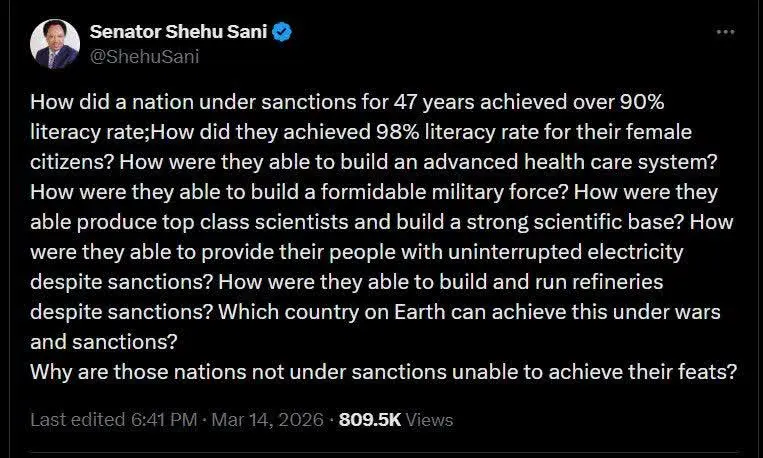Click the display name Senator Shehu Sani
The image size is (763, 458).
(x=179, y=33)
